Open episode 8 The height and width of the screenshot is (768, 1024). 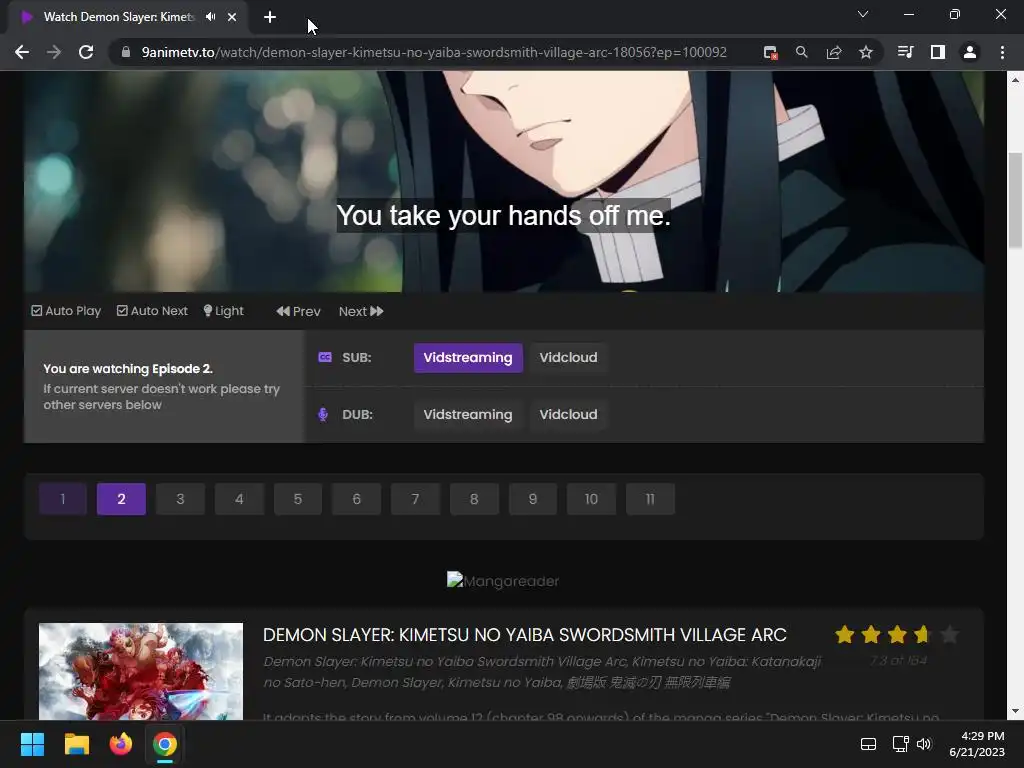pyautogui.click(x=474, y=499)
